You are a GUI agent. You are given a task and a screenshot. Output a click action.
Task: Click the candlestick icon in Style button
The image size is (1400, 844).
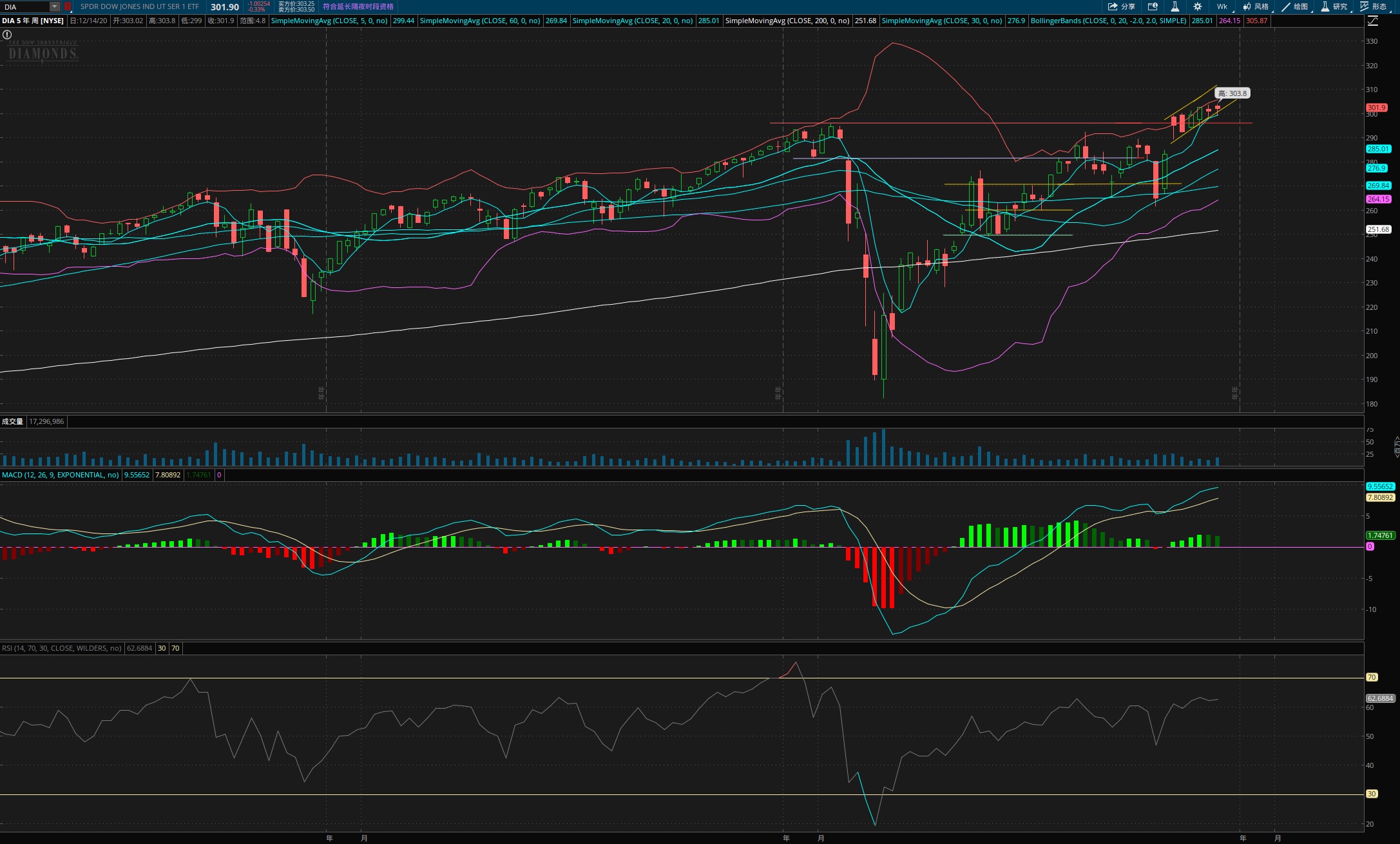pyautogui.click(x=1247, y=6)
